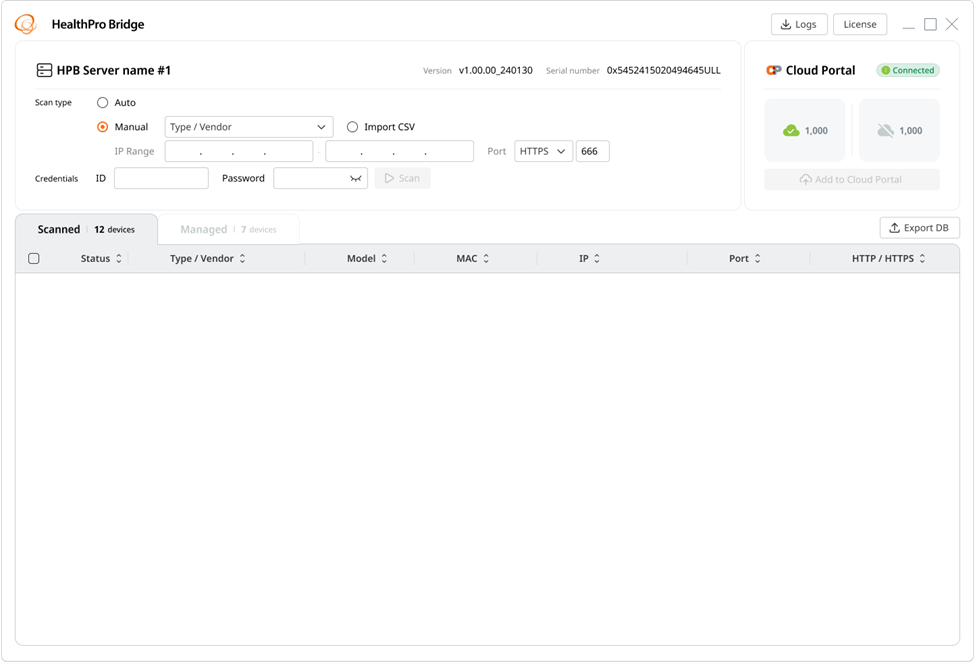This screenshot has height=664, width=975.
Task: Click the Cloud Portal logo icon
Action: point(774,70)
